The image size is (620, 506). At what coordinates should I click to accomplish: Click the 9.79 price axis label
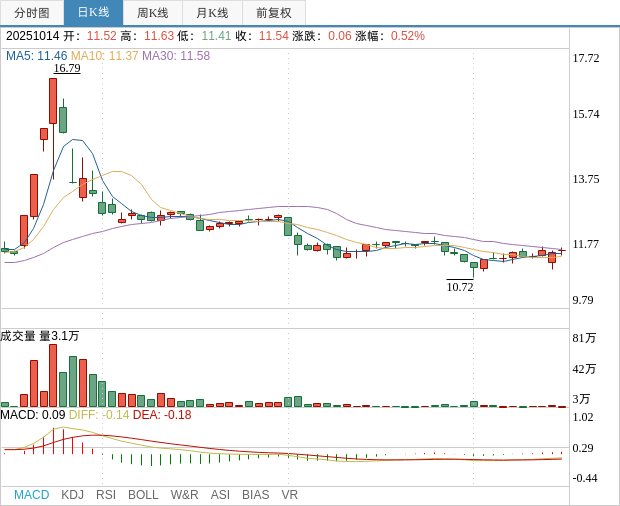click(x=583, y=300)
